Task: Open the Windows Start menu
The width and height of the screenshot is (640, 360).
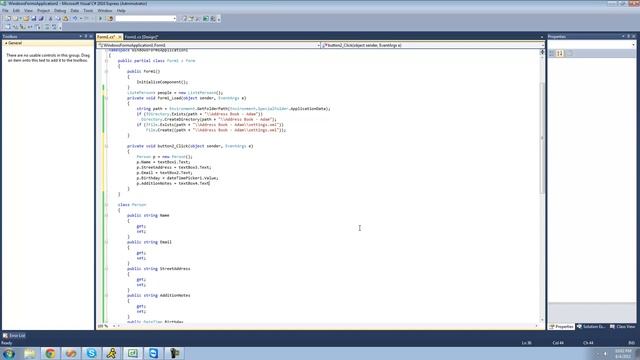Action: tap(9, 353)
